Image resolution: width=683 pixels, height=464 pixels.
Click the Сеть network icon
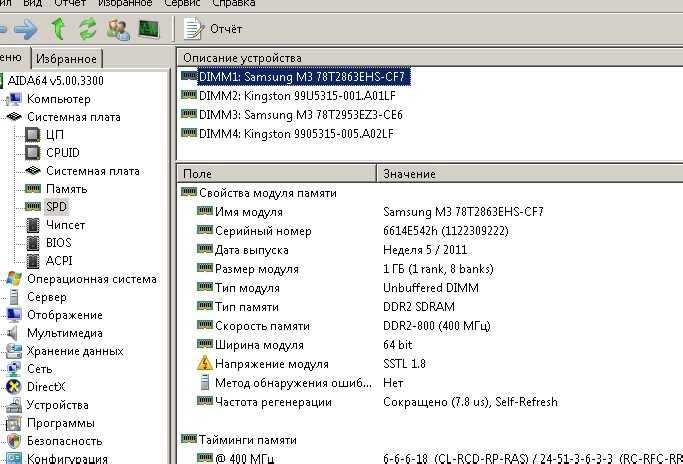[x=14, y=369]
